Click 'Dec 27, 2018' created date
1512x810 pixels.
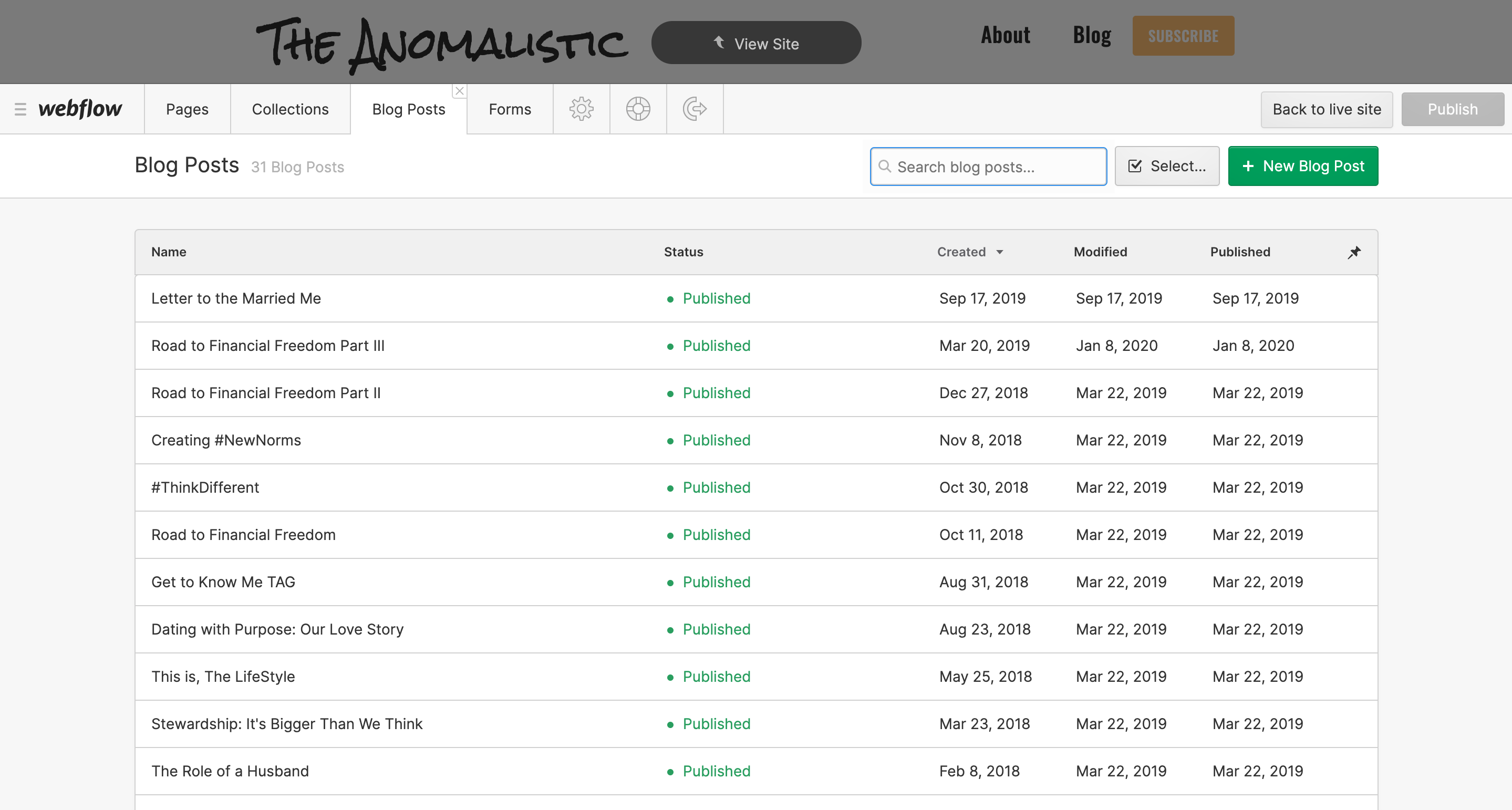click(x=983, y=393)
